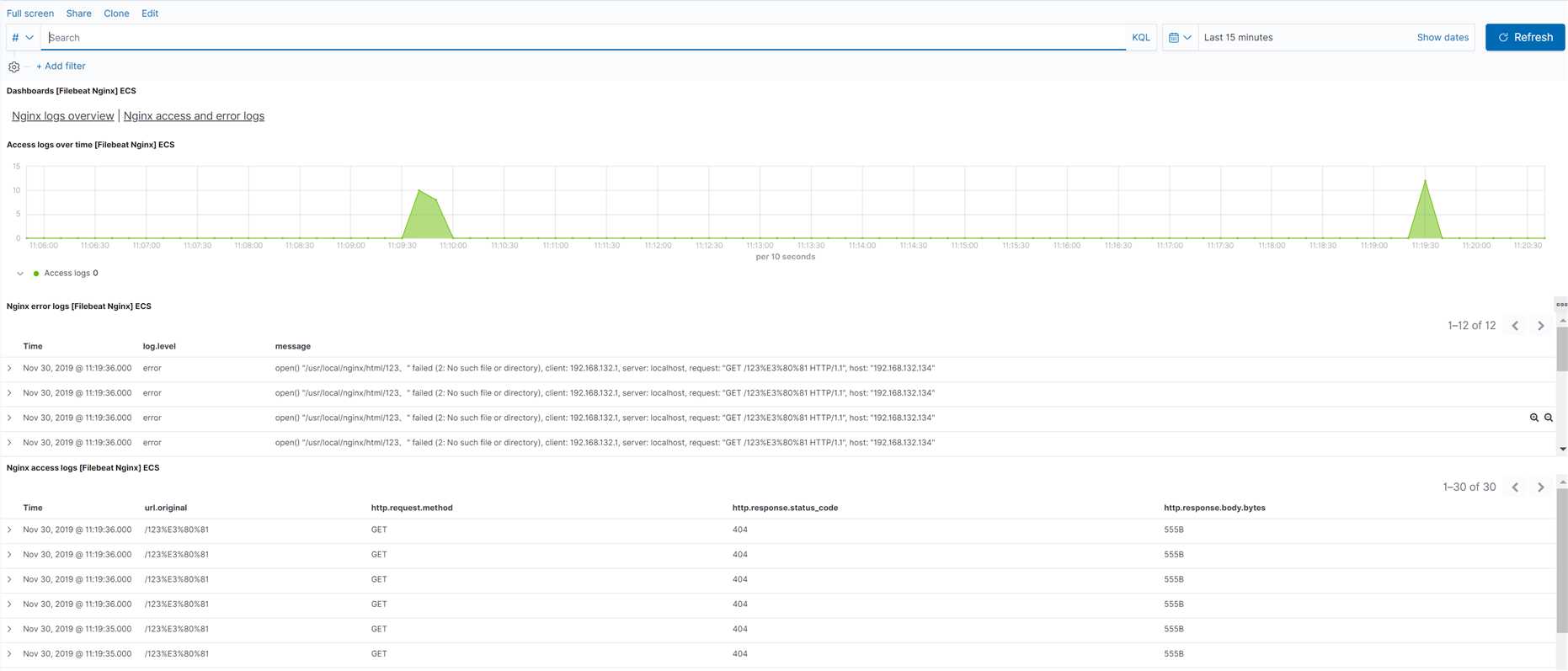Click the scroll-down arrow in error logs panel
Screen dimensions: 1568x671
(x=1562, y=450)
